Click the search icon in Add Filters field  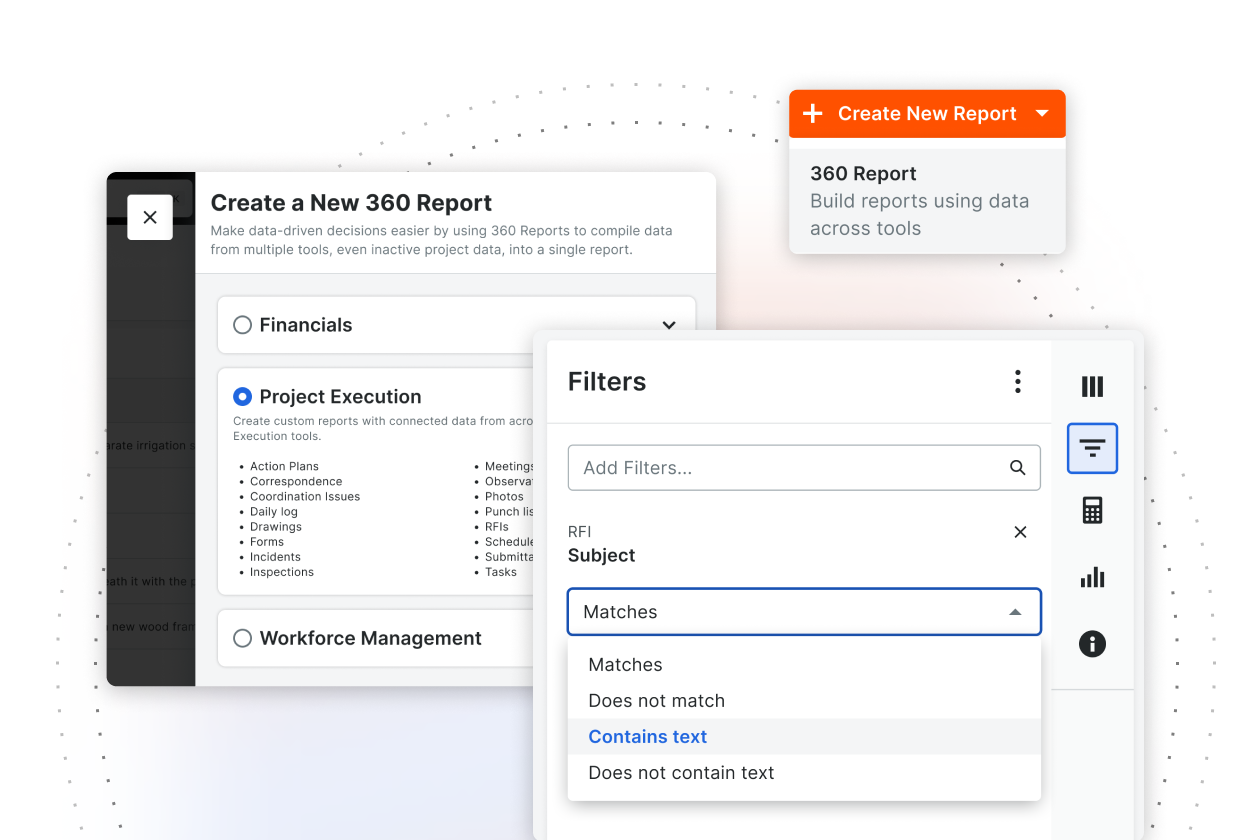pos(1018,467)
